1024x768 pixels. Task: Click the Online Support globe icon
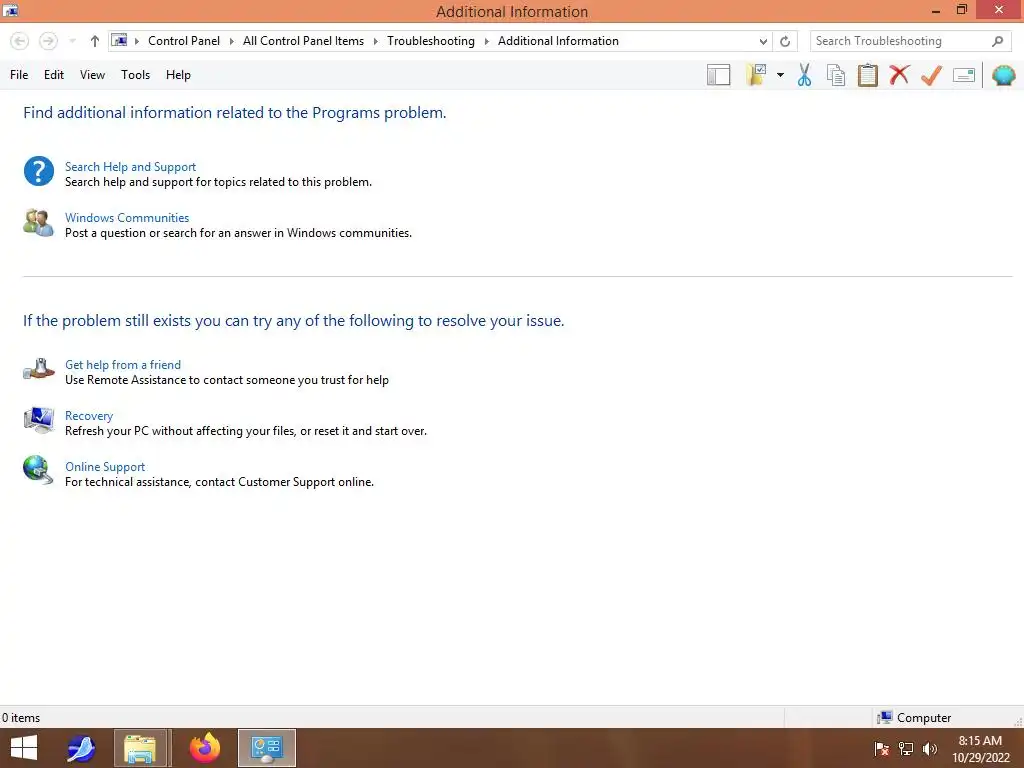click(x=38, y=470)
